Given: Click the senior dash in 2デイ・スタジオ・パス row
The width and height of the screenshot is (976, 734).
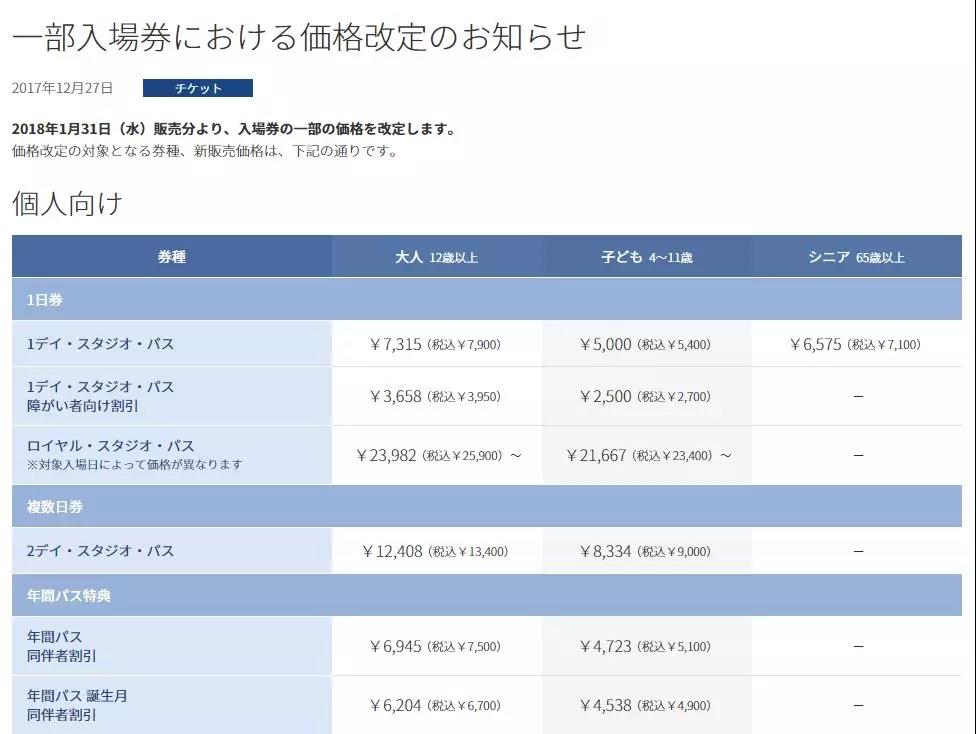Looking at the screenshot, I should click(858, 552).
